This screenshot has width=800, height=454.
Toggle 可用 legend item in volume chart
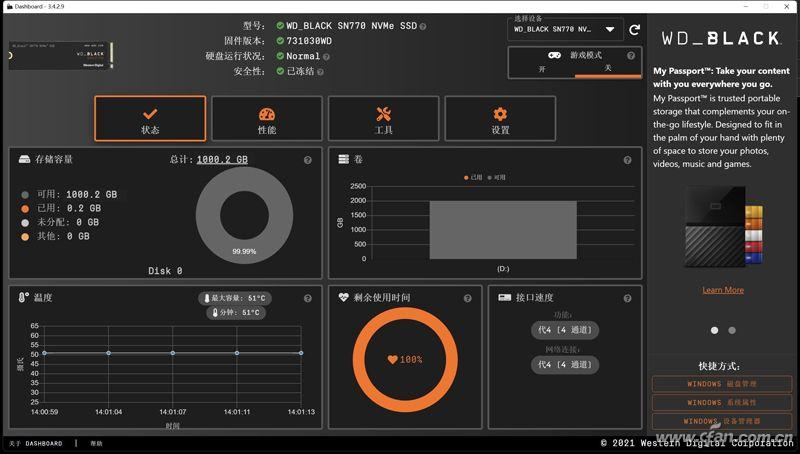(x=496, y=178)
